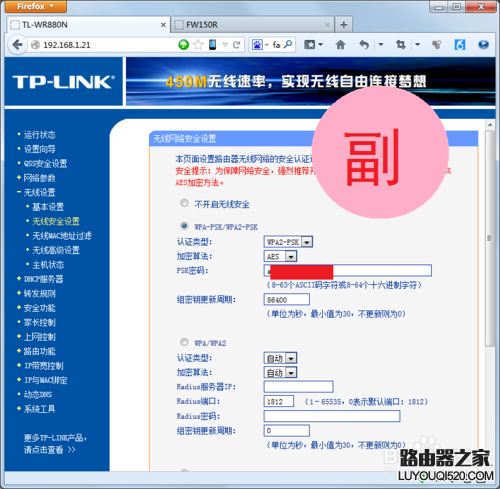Click Radius端口 field showing 1812

[279, 401]
